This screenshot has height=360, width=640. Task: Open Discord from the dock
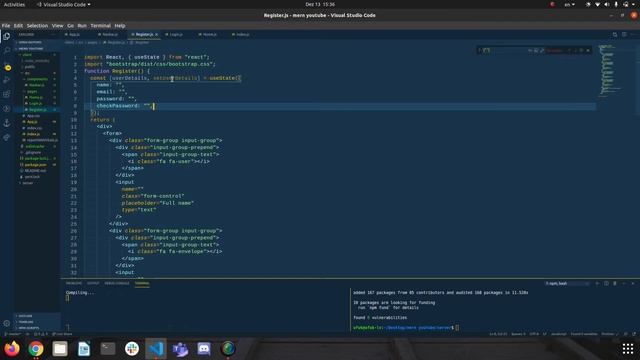pos(204,349)
